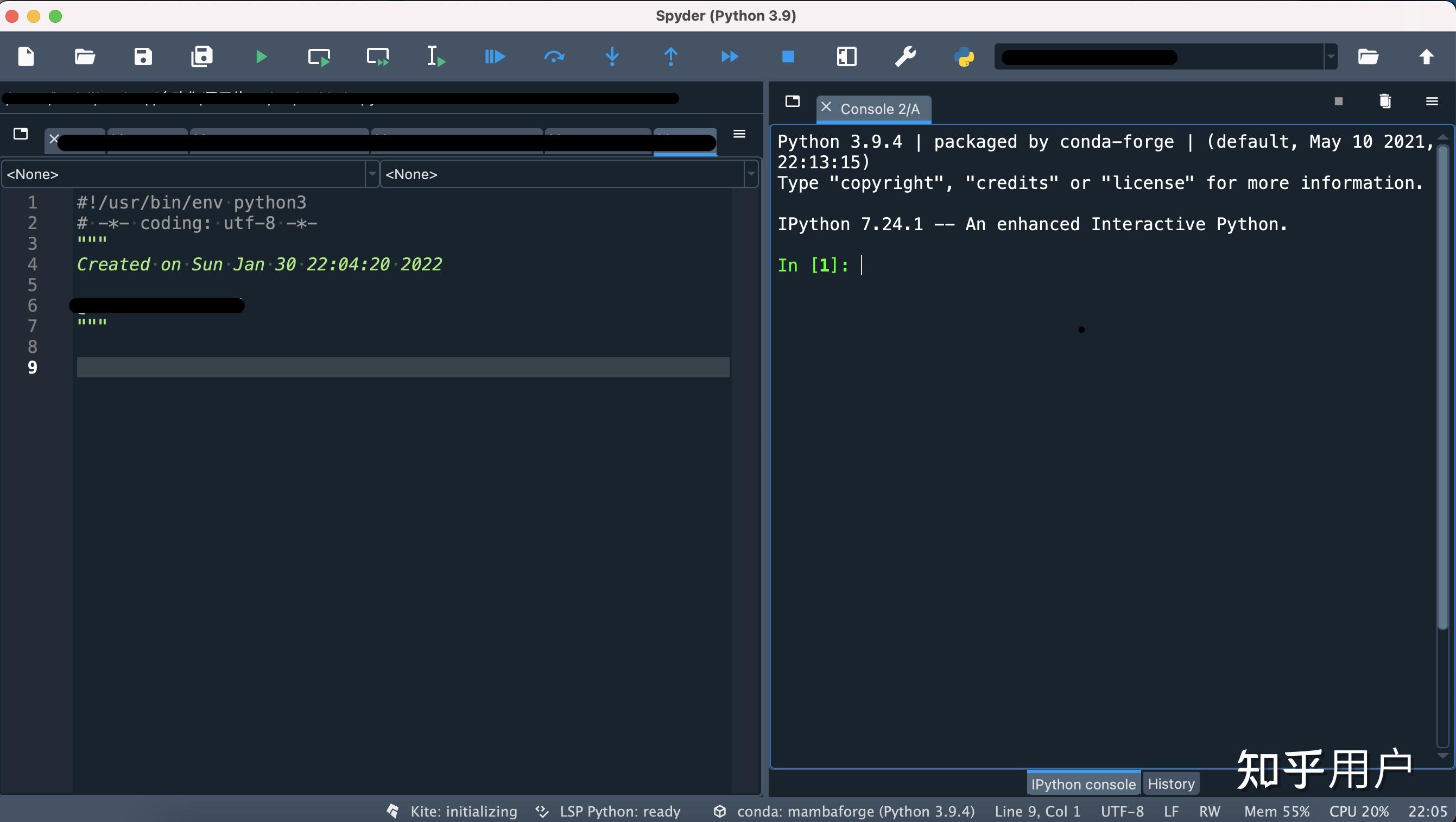Stop debugging with the blue square icon
The image size is (1456, 822).
coord(788,56)
